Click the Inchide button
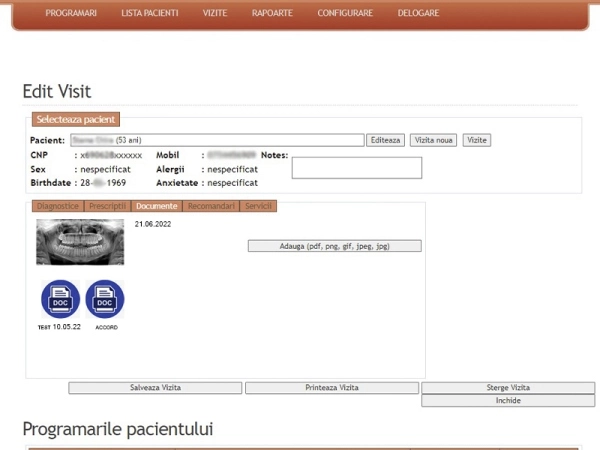Screen dimensions: 600x450 pyautogui.click(x=508, y=401)
